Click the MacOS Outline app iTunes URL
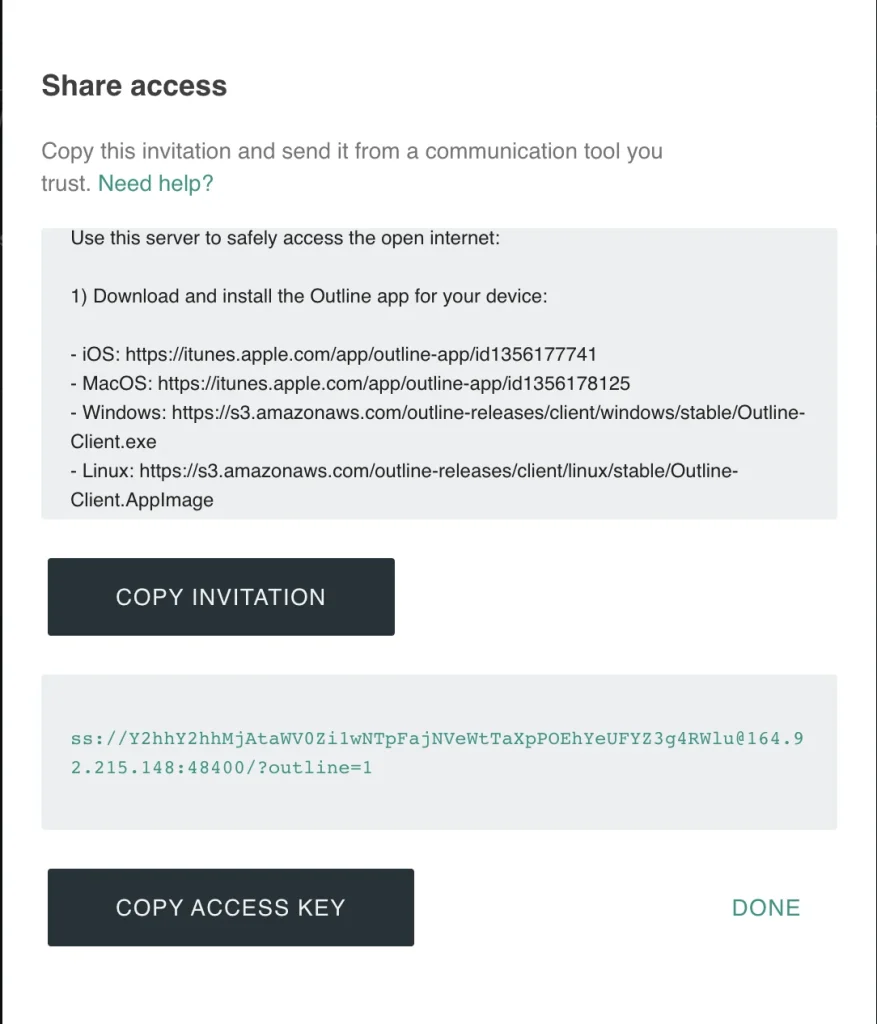The image size is (877, 1024). tap(394, 383)
